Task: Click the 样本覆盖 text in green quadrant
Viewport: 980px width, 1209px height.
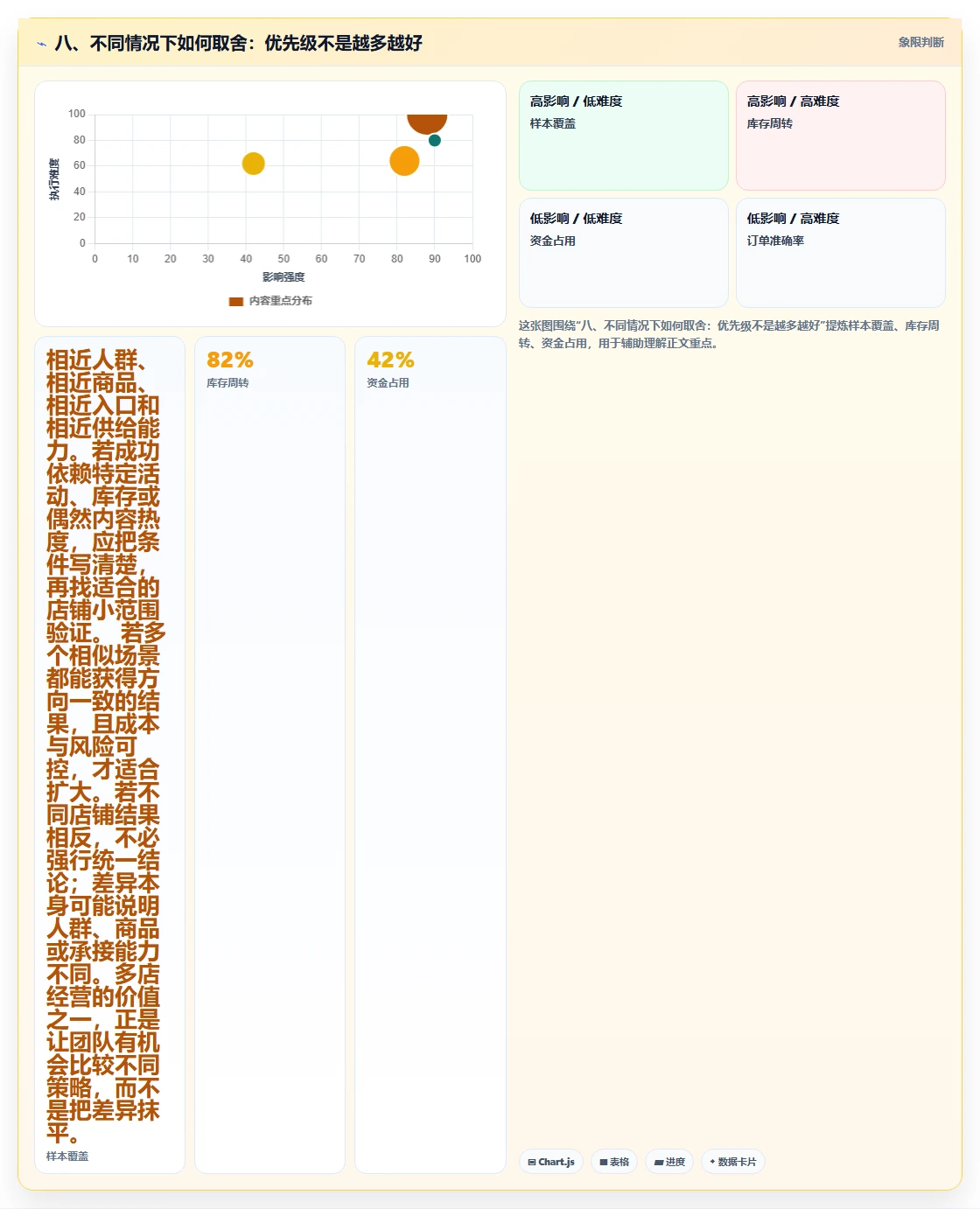Action: (553, 123)
